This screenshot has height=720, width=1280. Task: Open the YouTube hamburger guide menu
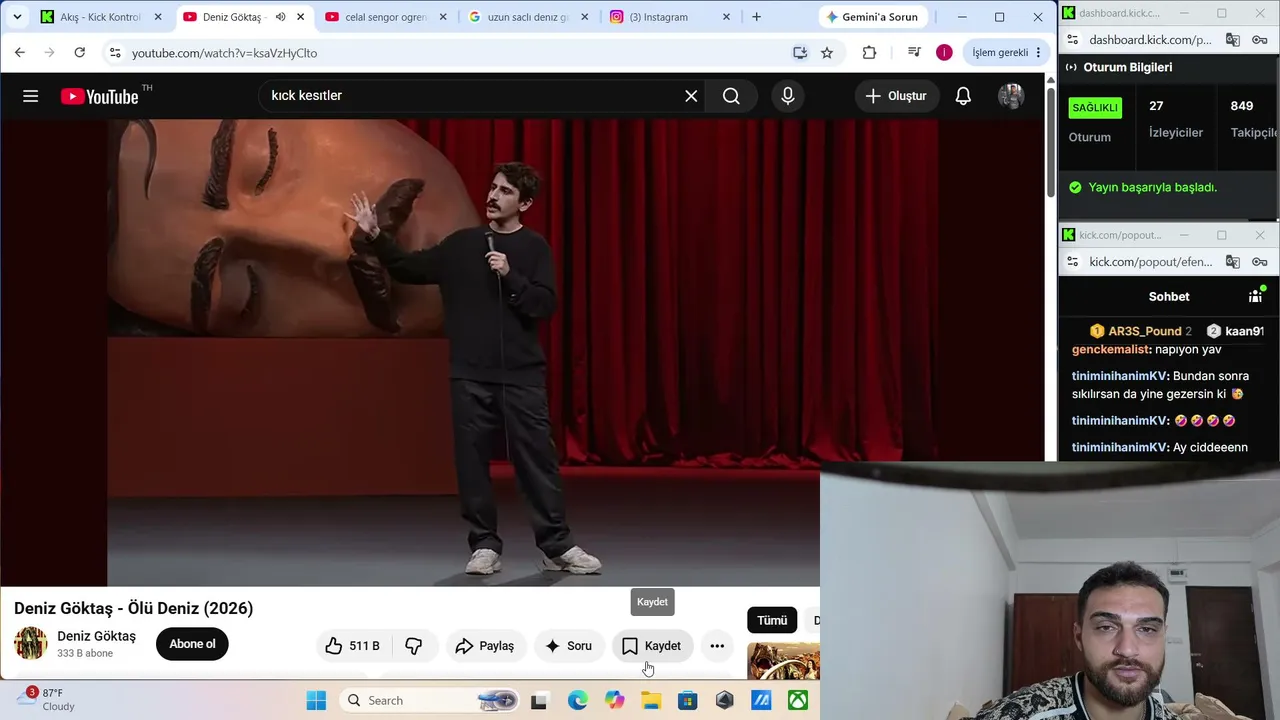pos(31,96)
